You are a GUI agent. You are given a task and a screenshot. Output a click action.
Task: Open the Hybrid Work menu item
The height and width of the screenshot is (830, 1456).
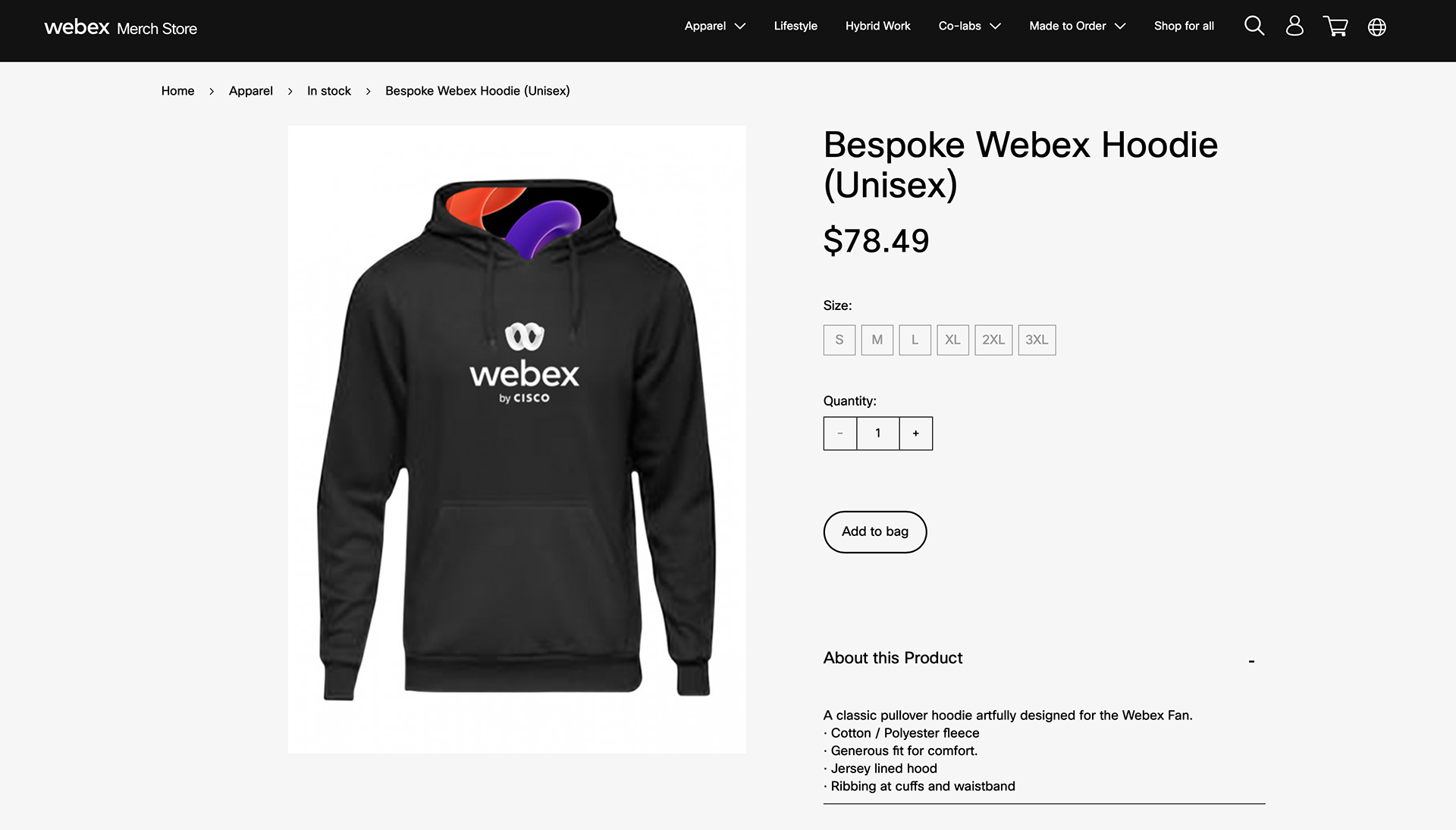[x=877, y=27]
